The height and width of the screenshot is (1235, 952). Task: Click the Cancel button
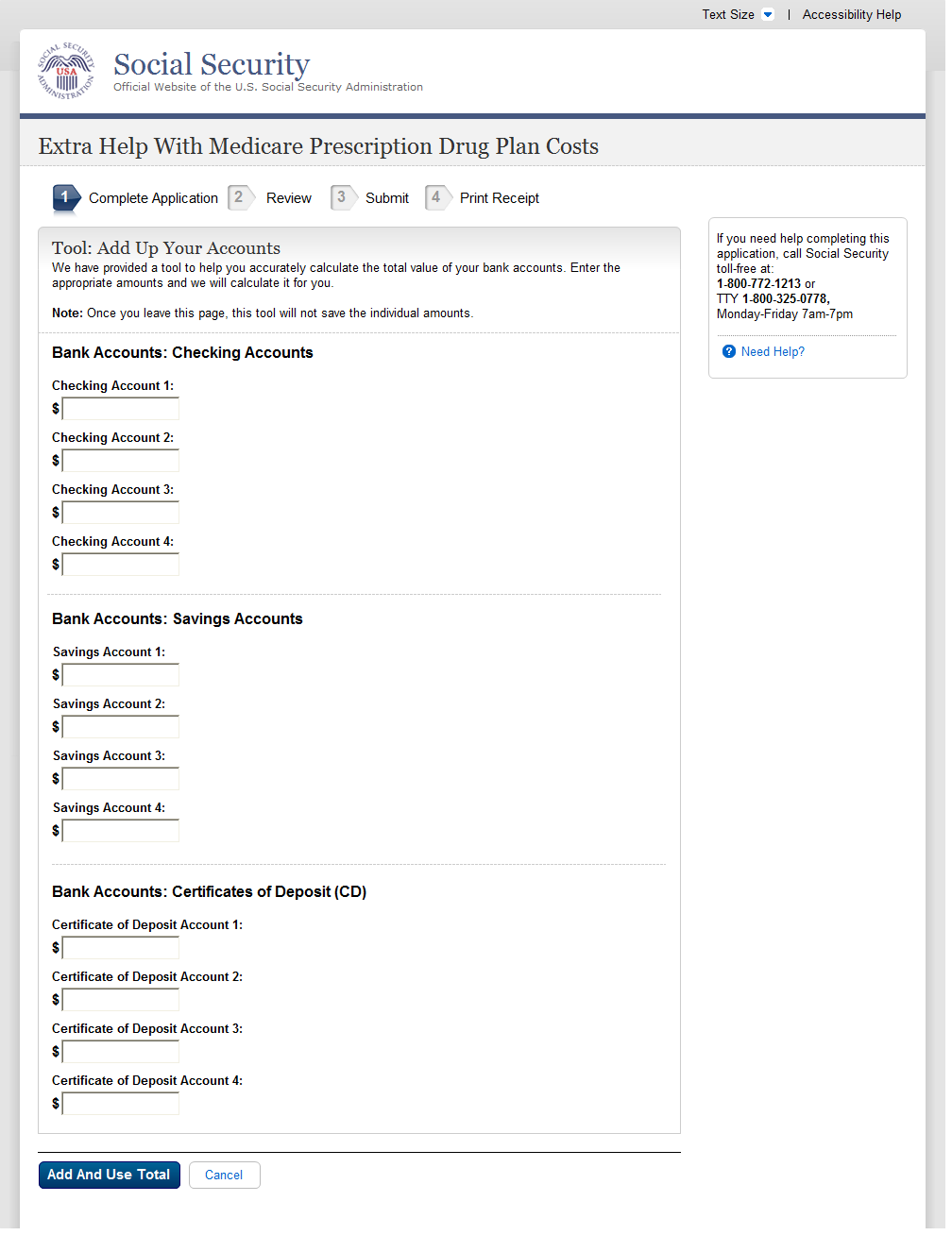click(x=224, y=1175)
